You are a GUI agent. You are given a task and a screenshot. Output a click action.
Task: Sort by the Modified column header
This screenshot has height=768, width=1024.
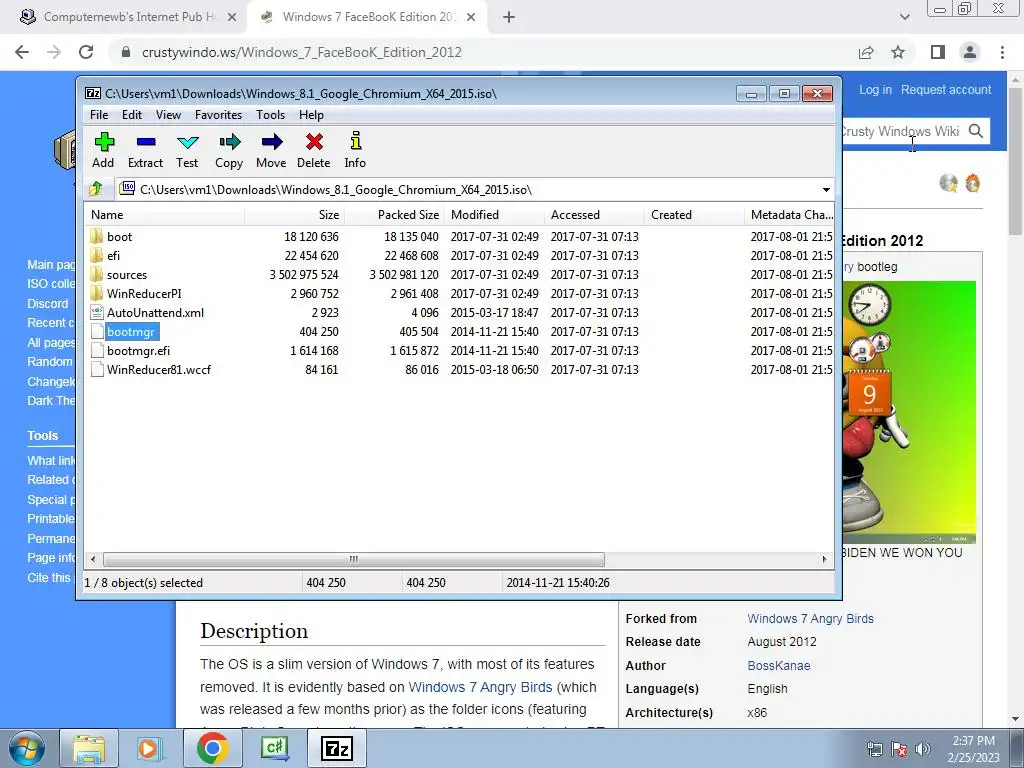click(494, 215)
